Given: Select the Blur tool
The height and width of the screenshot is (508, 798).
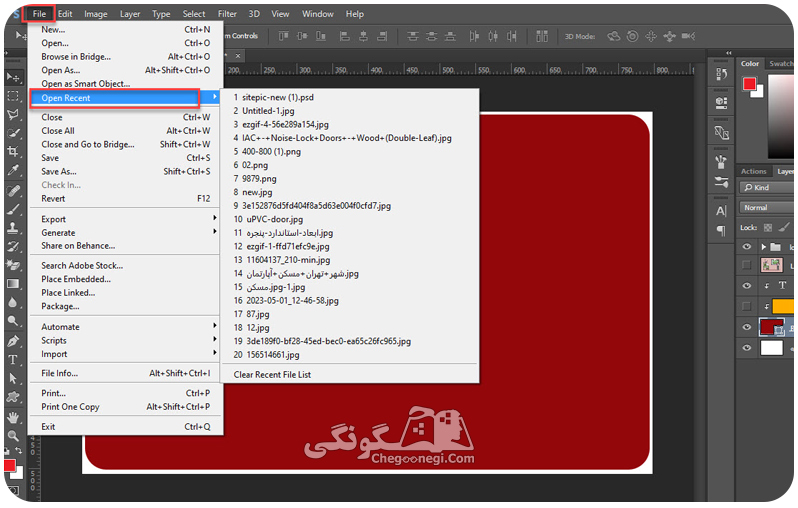Looking at the screenshot, I should [13, 302].
